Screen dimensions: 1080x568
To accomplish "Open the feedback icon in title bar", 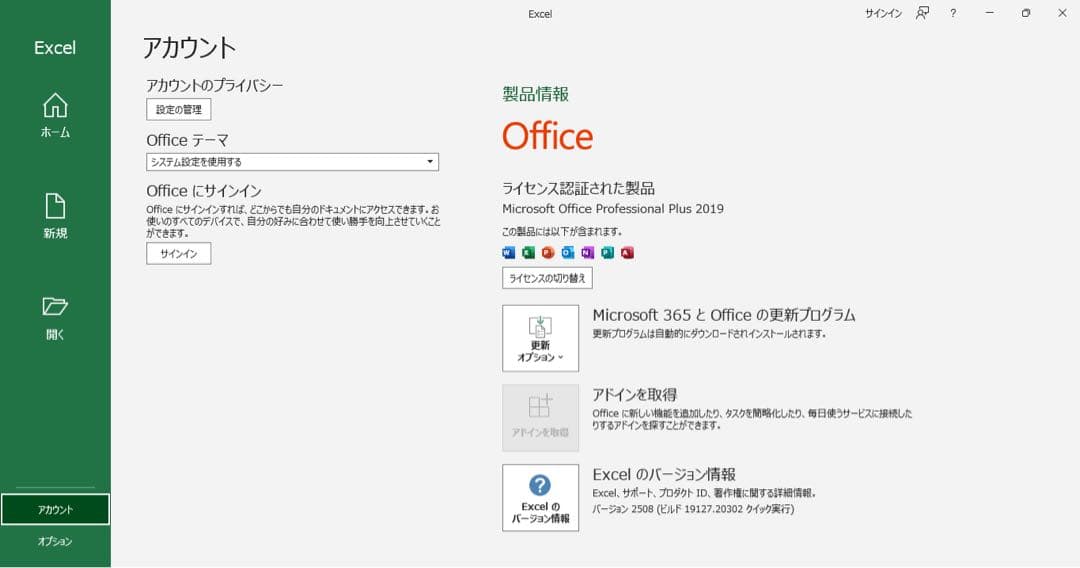I will (x=922, y=13).
